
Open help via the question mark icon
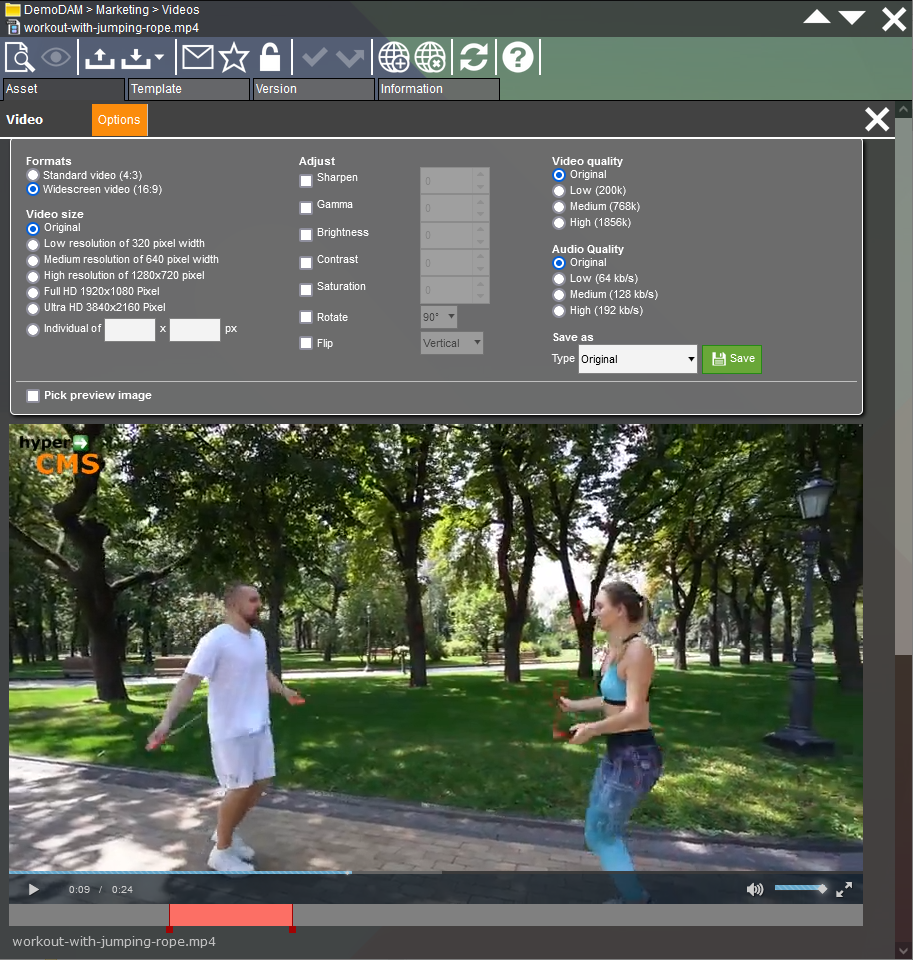click(518, 57)
